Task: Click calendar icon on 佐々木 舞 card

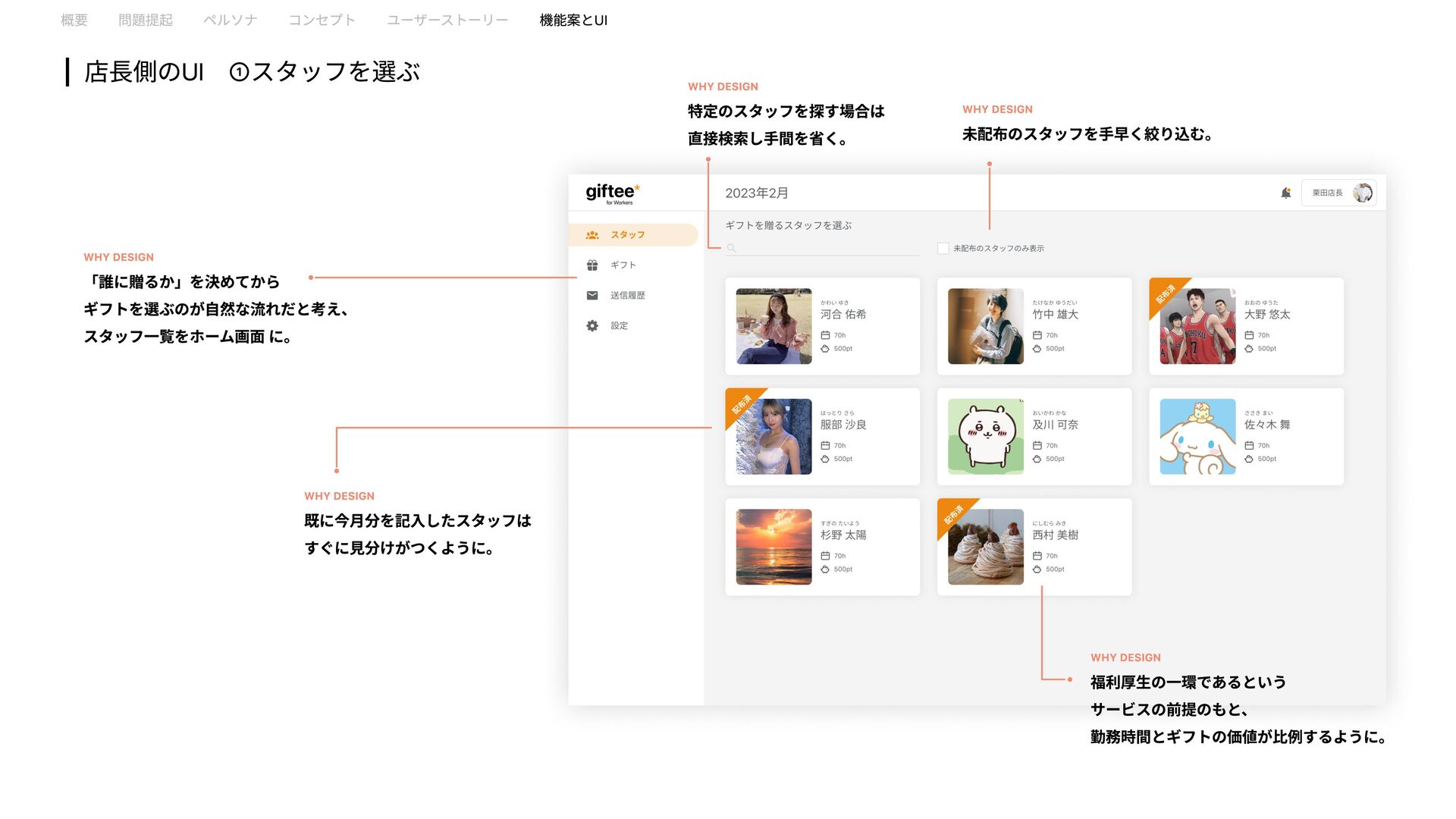Action: (x=1249, y=446)
